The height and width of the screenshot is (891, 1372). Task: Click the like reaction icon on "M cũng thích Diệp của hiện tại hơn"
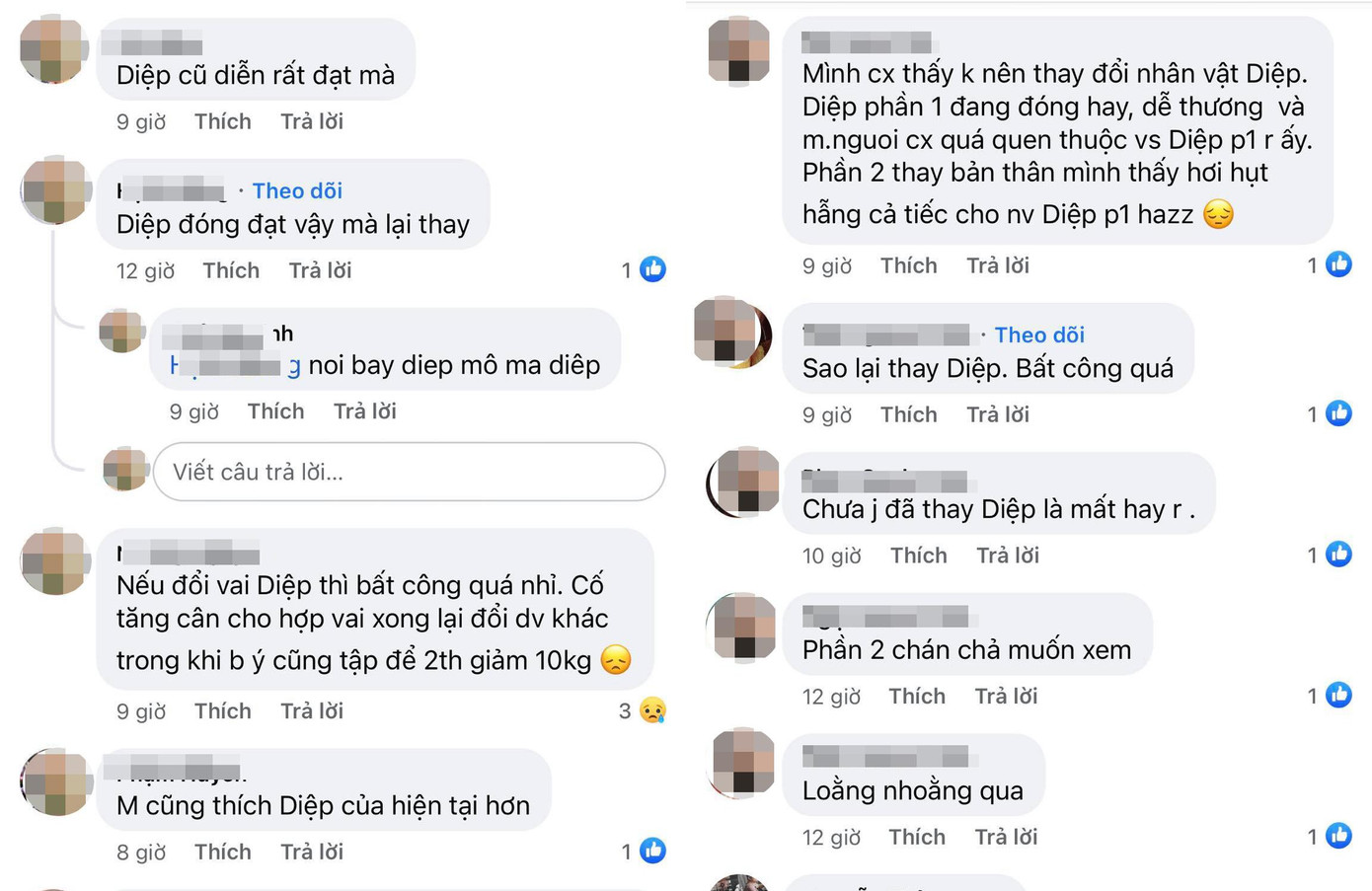click(x=652, y=851)
